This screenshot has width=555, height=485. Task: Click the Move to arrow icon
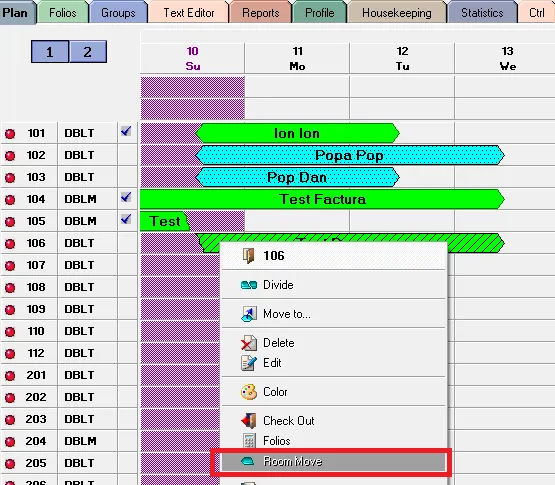point(249,314)
